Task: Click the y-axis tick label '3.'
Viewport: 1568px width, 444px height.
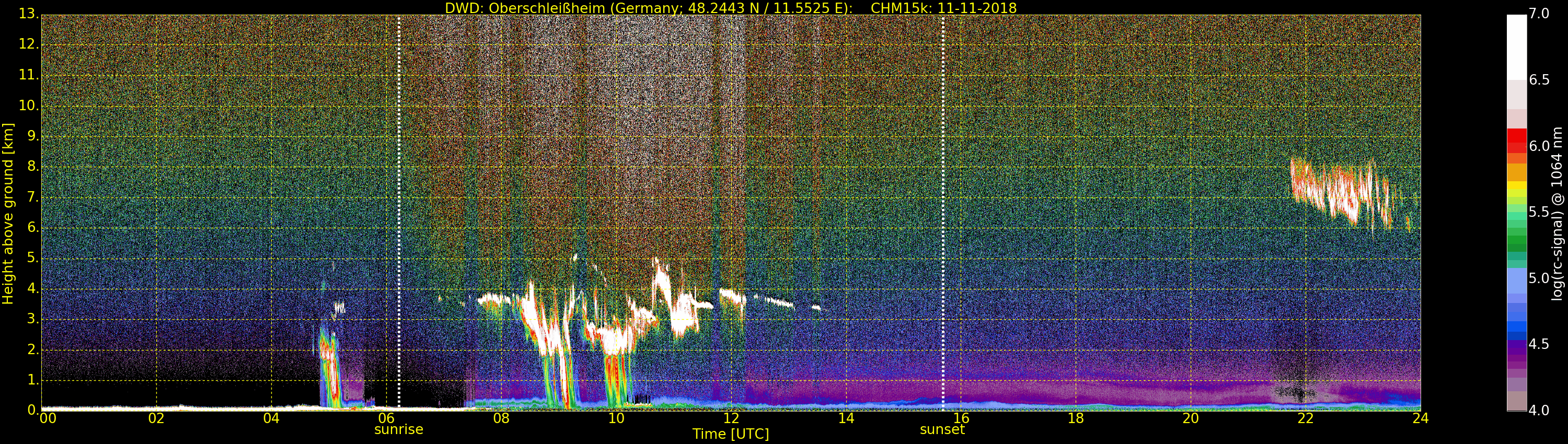Action: [33, 319]
